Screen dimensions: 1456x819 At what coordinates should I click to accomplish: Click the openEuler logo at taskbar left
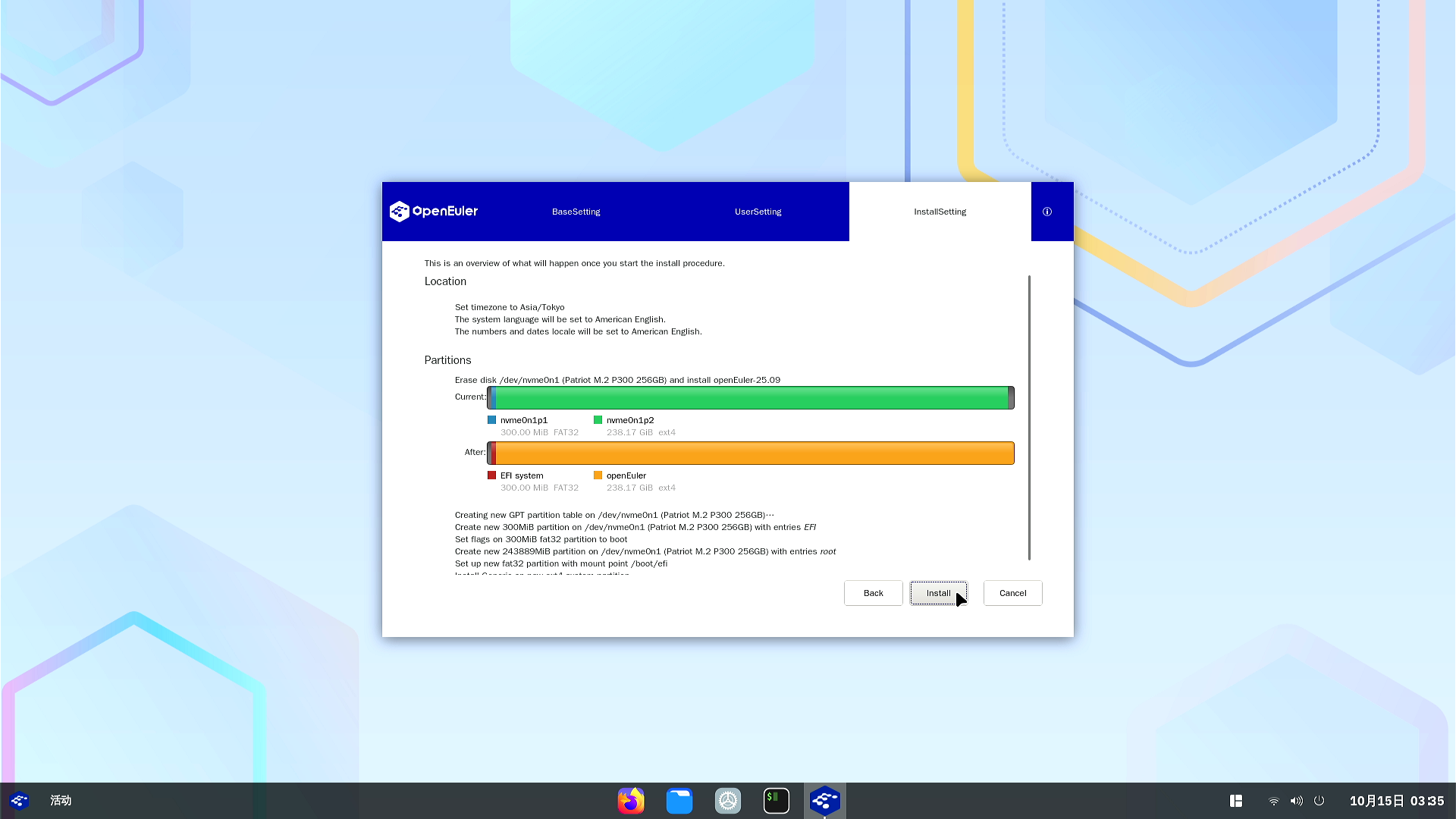click(19, 801)
